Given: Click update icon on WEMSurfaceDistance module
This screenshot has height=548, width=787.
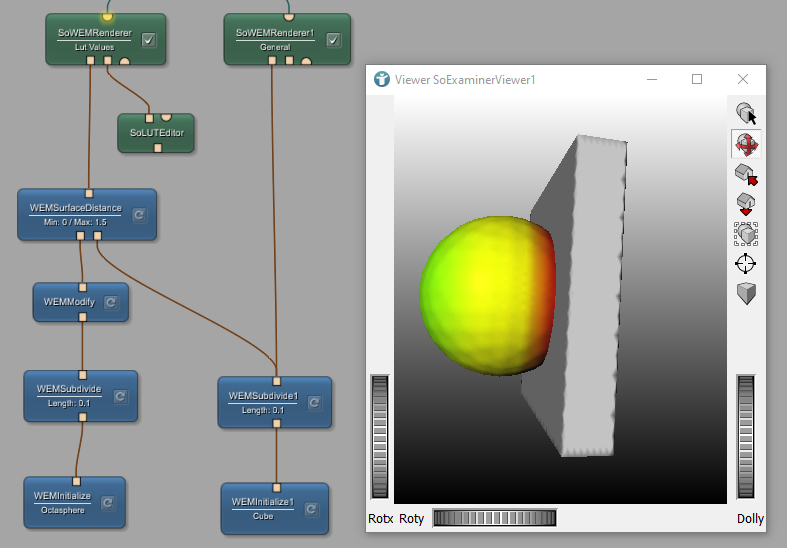Looking at the screenshot, I should click(x=140, y=214).
